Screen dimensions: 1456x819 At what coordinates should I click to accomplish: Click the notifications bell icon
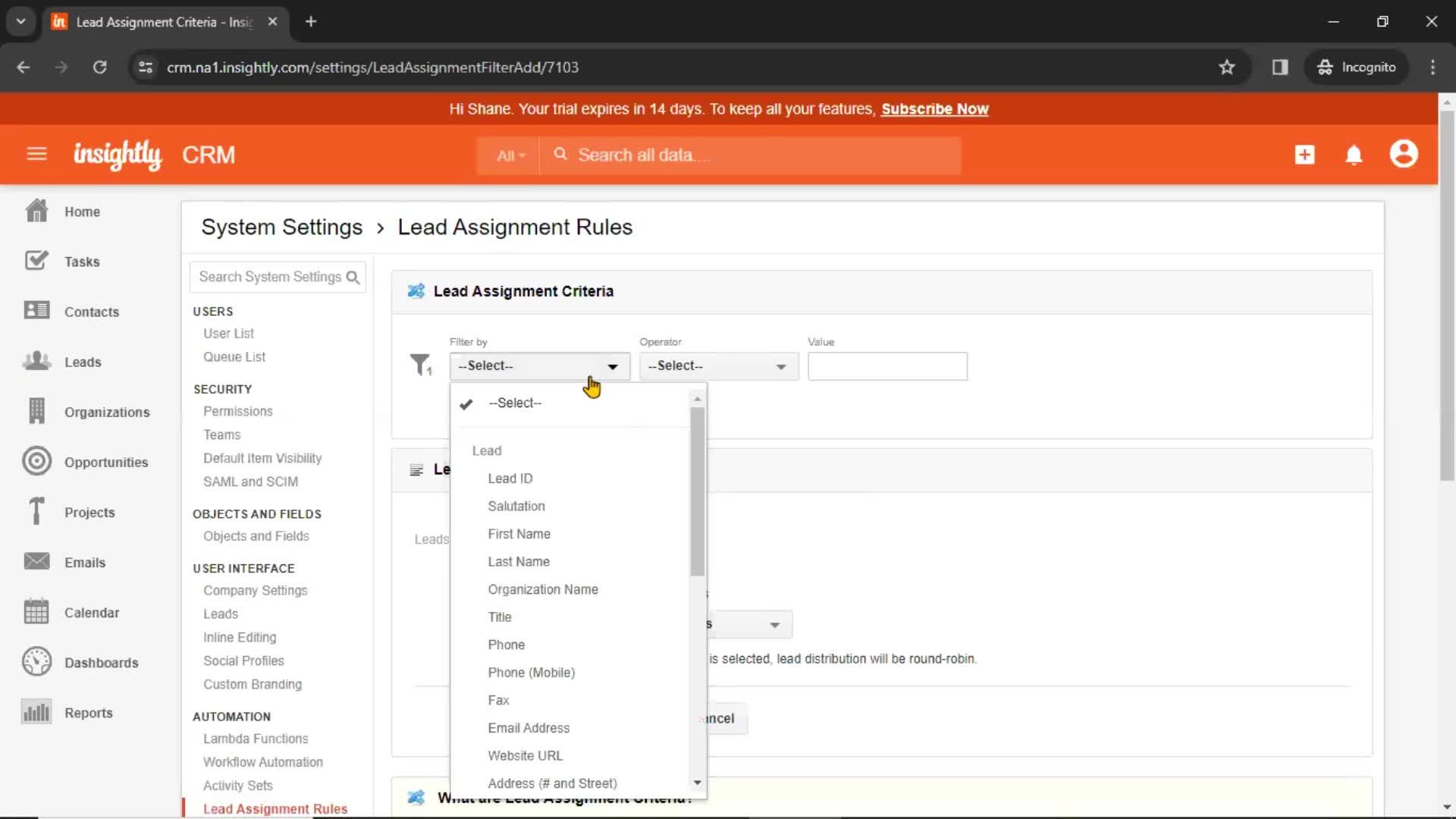(x=1355, y=155)
